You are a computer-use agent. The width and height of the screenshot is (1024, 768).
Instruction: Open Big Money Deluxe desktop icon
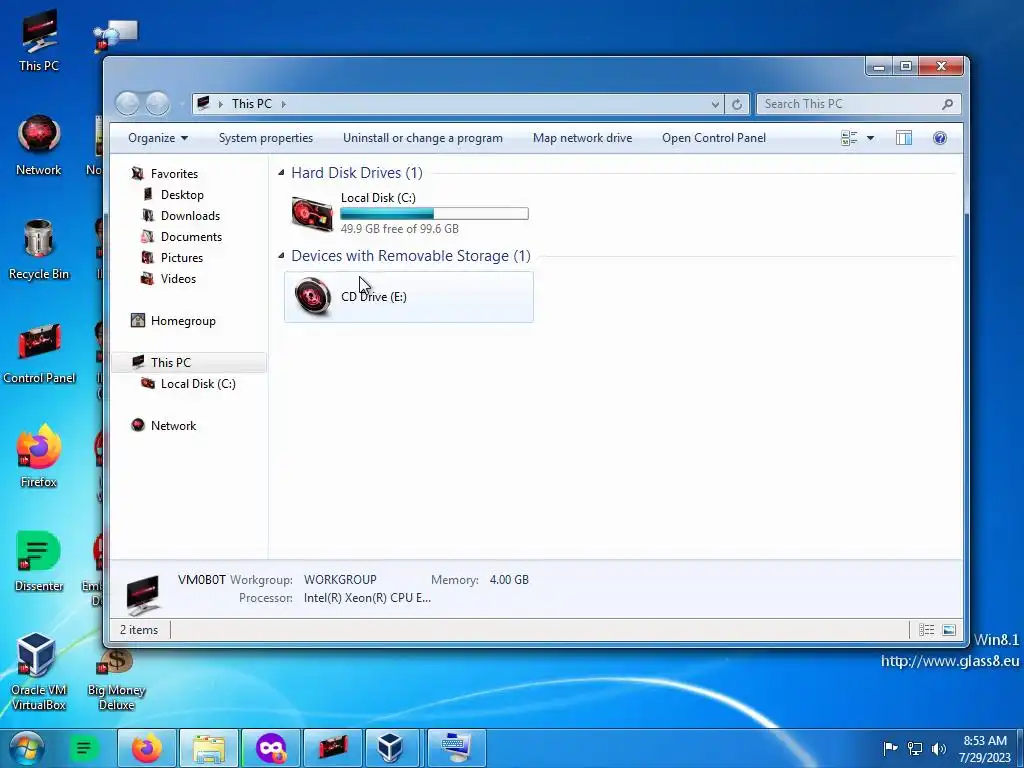(116, 679)
